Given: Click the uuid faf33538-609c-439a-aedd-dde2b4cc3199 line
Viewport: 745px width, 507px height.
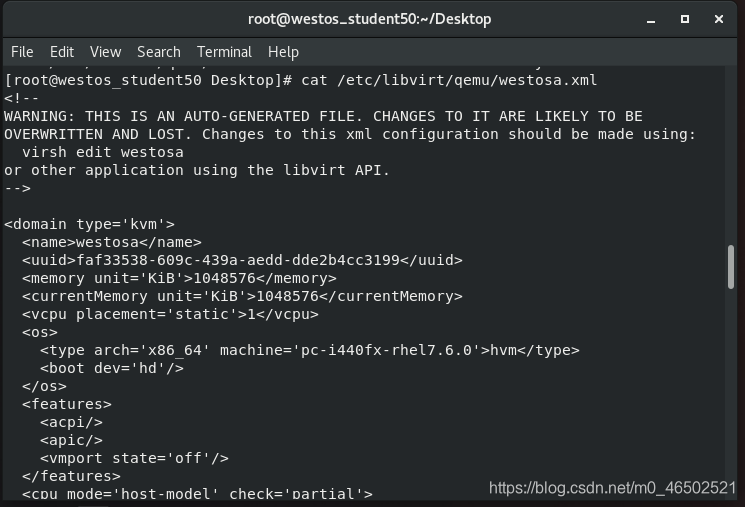Looking at the screenshot, I should click(242, 260).
